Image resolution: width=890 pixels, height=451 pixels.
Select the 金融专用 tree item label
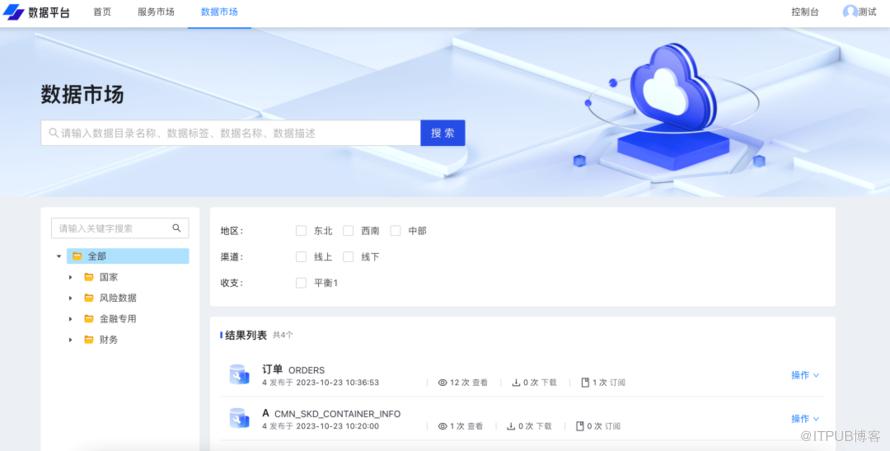(x=118, y=319)
